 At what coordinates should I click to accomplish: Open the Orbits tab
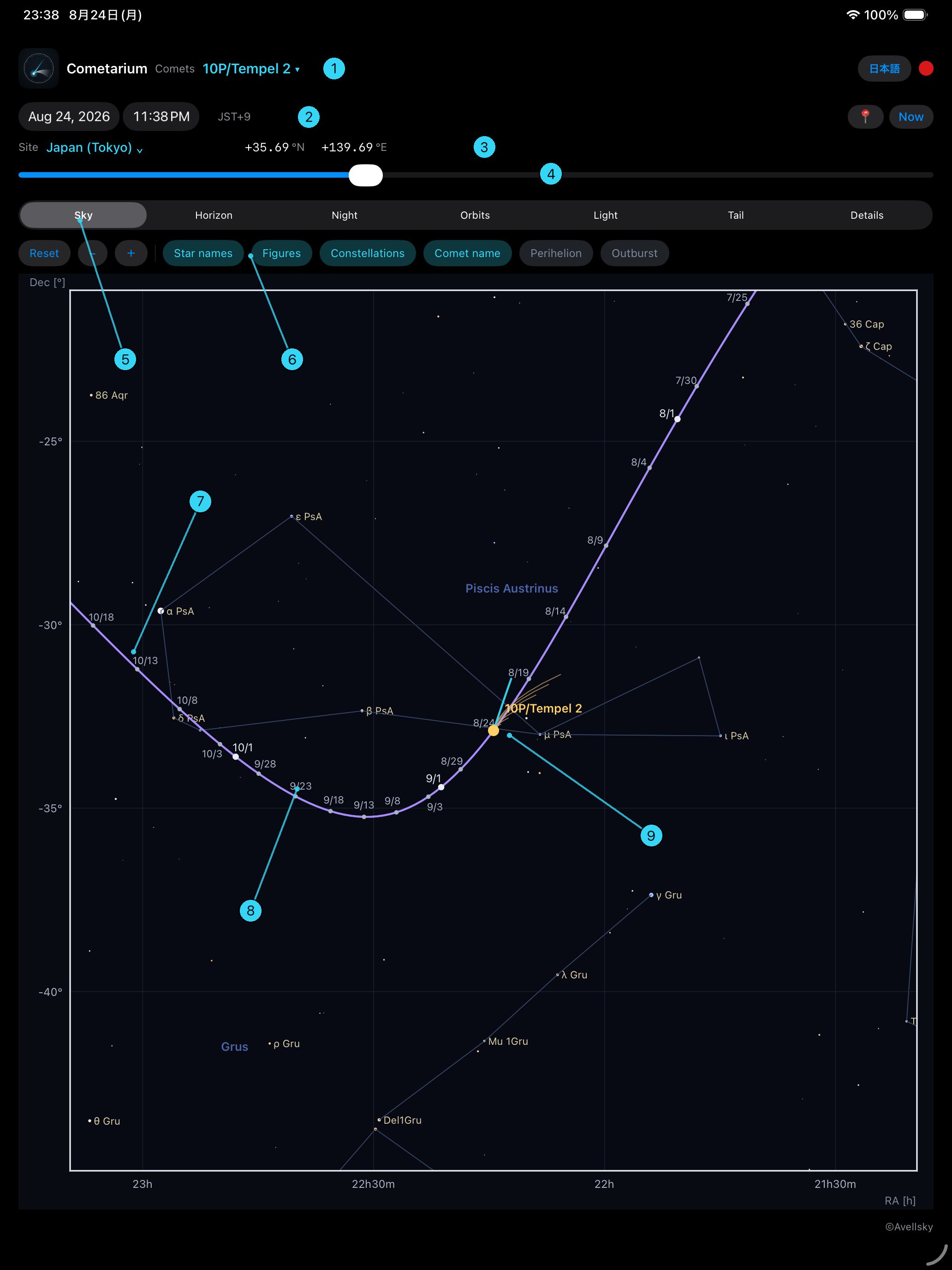click(475, 216)
